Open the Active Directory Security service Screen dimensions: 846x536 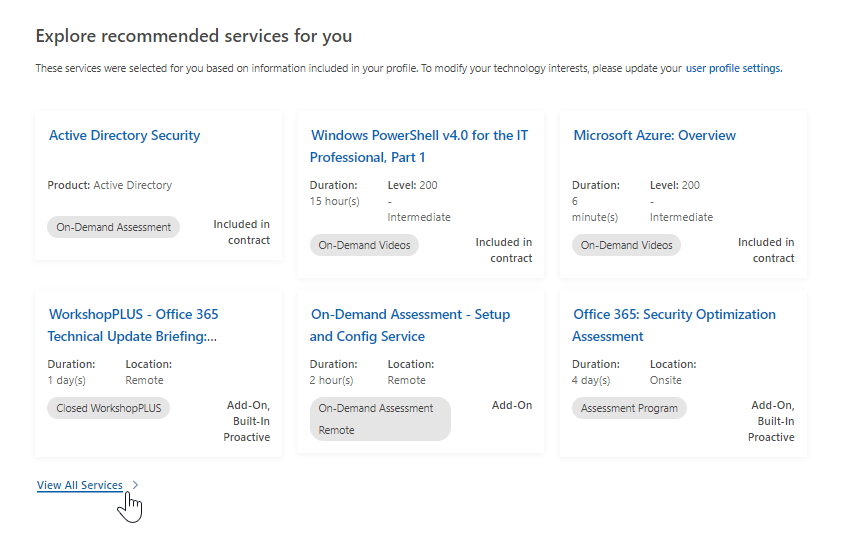point(125,135)
